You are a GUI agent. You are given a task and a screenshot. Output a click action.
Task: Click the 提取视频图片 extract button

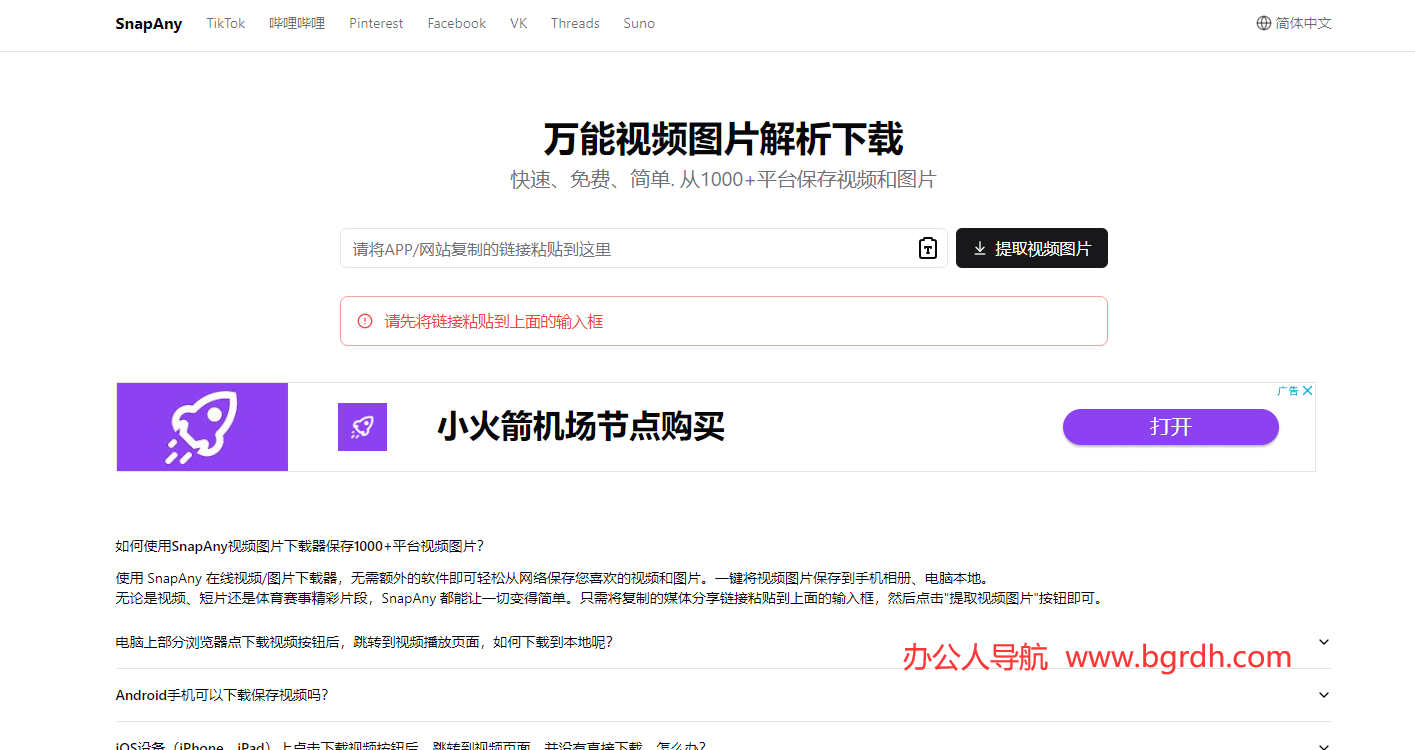tap(1031, 248)
